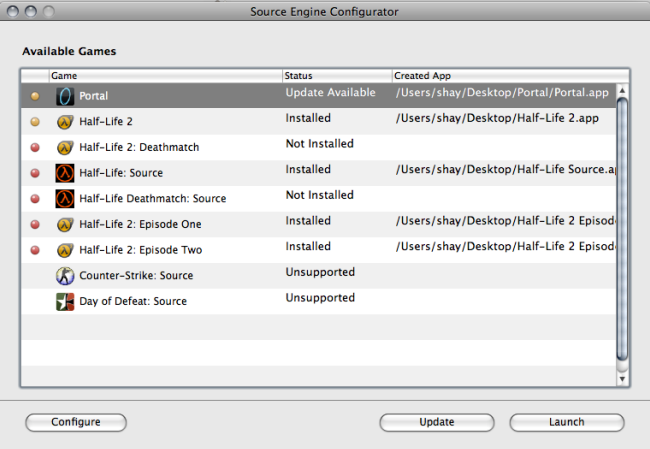Click the Update button
Screen dimensions: 650x449
437,422
